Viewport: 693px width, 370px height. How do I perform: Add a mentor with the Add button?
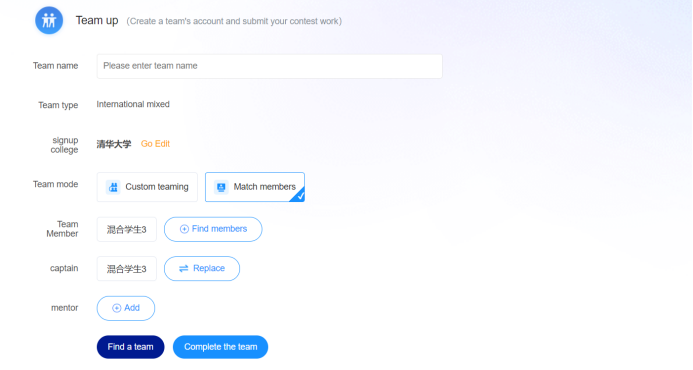126,308
